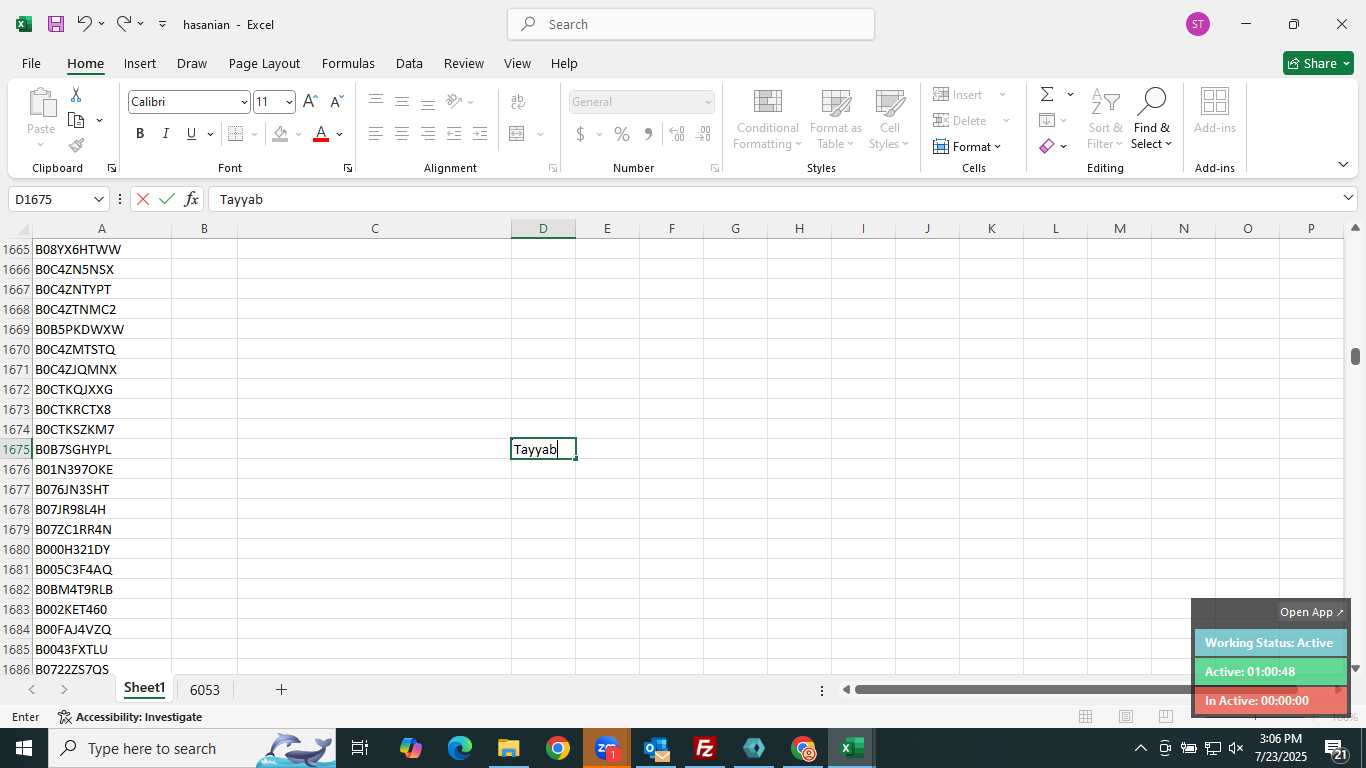Add a new sheet with plus button
Image resolution: width=1366 pixels, height=768 pixels.
[281, 690]
